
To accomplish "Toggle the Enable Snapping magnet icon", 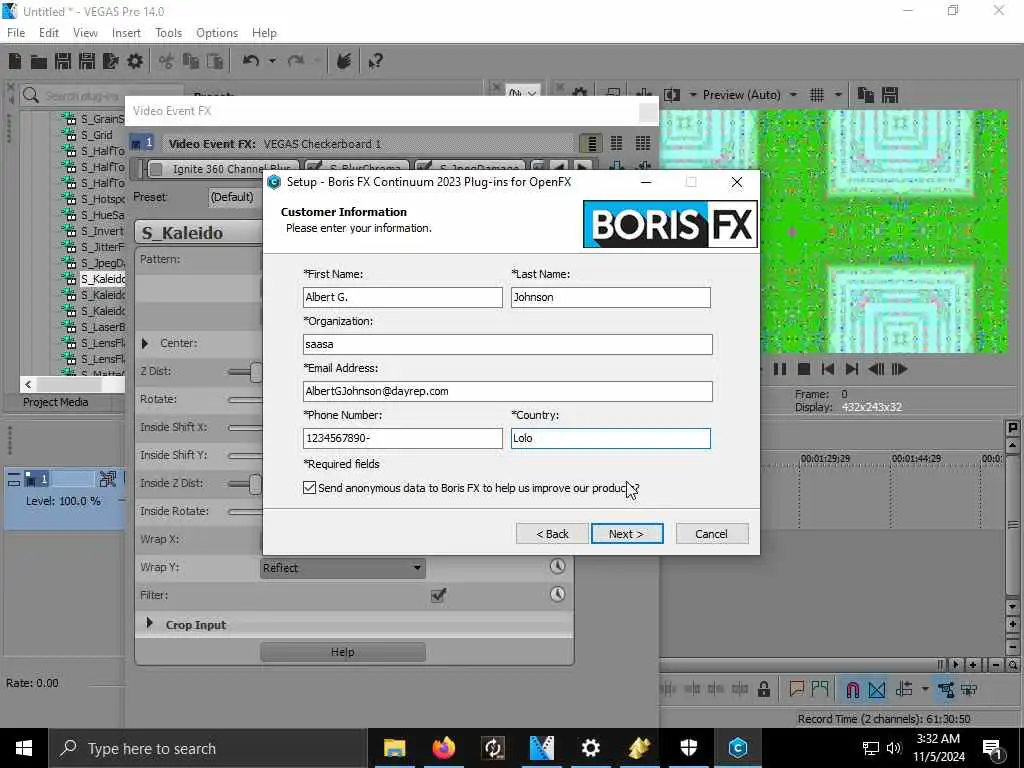I will point(852,690).
